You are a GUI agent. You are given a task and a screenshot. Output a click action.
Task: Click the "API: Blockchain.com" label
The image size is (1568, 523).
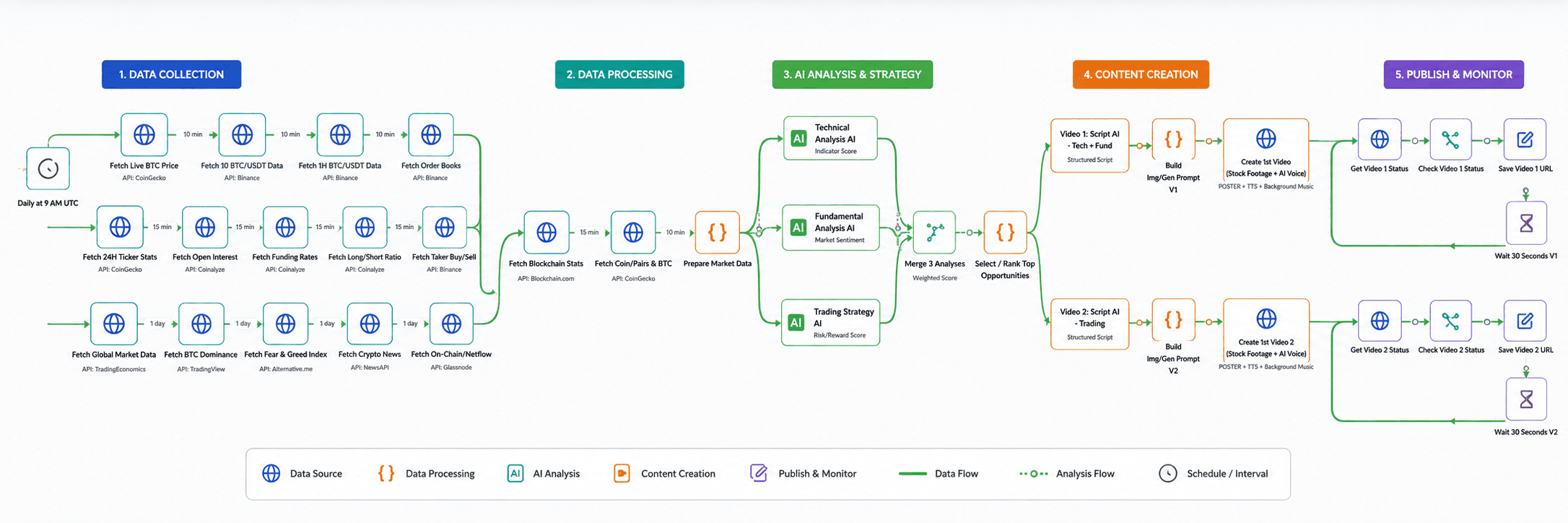(x=546, y=278)
